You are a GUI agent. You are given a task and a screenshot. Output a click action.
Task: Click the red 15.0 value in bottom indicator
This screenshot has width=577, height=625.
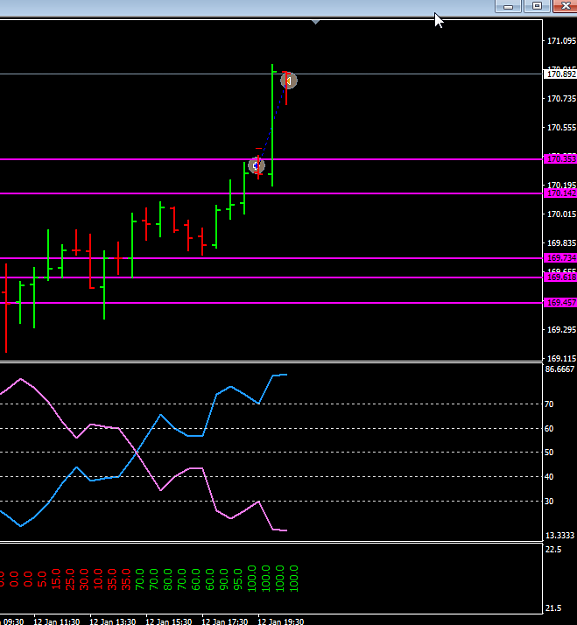click(x=56, y=578)
